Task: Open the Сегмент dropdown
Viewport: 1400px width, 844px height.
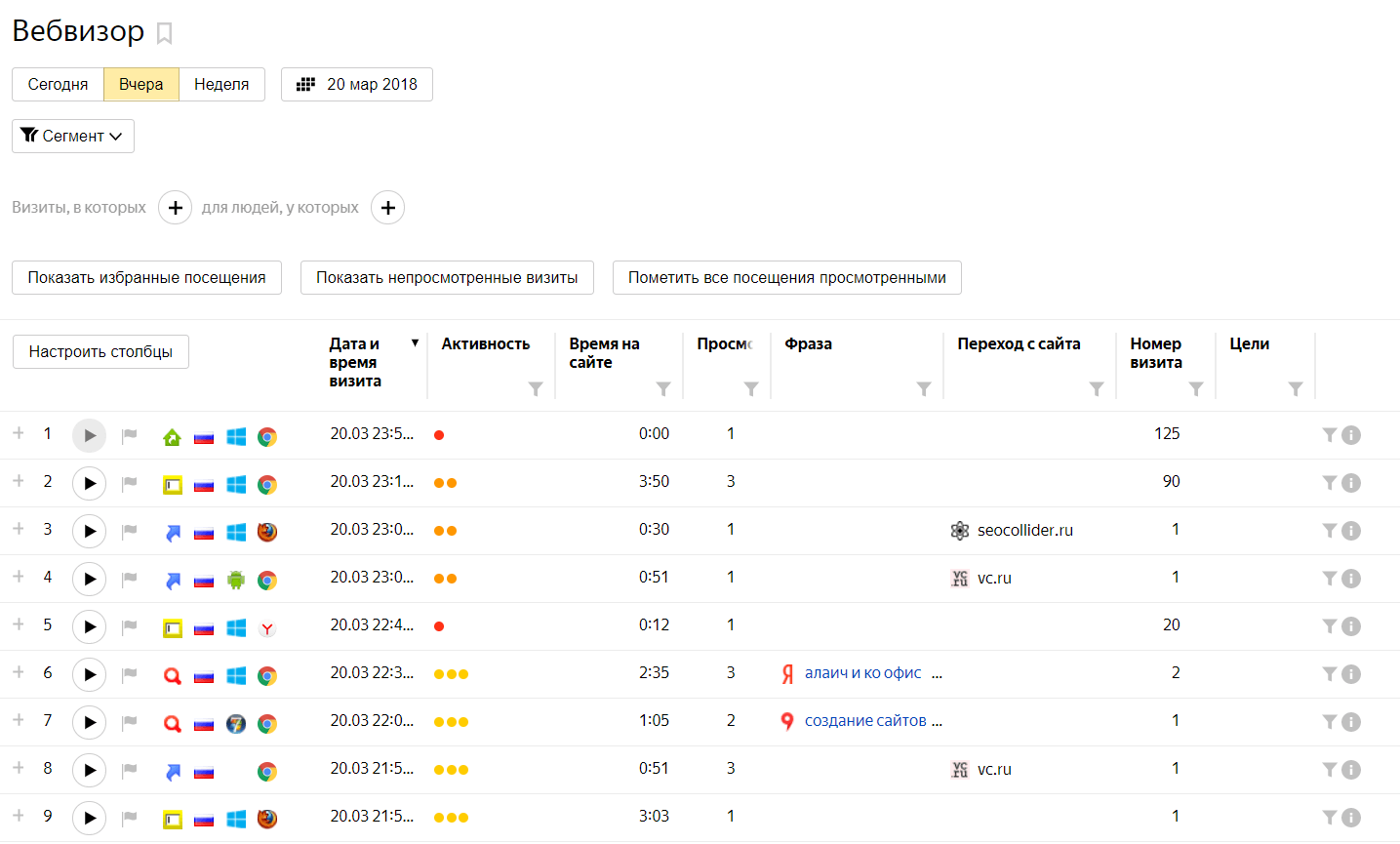Action: (x=73, y=136)
